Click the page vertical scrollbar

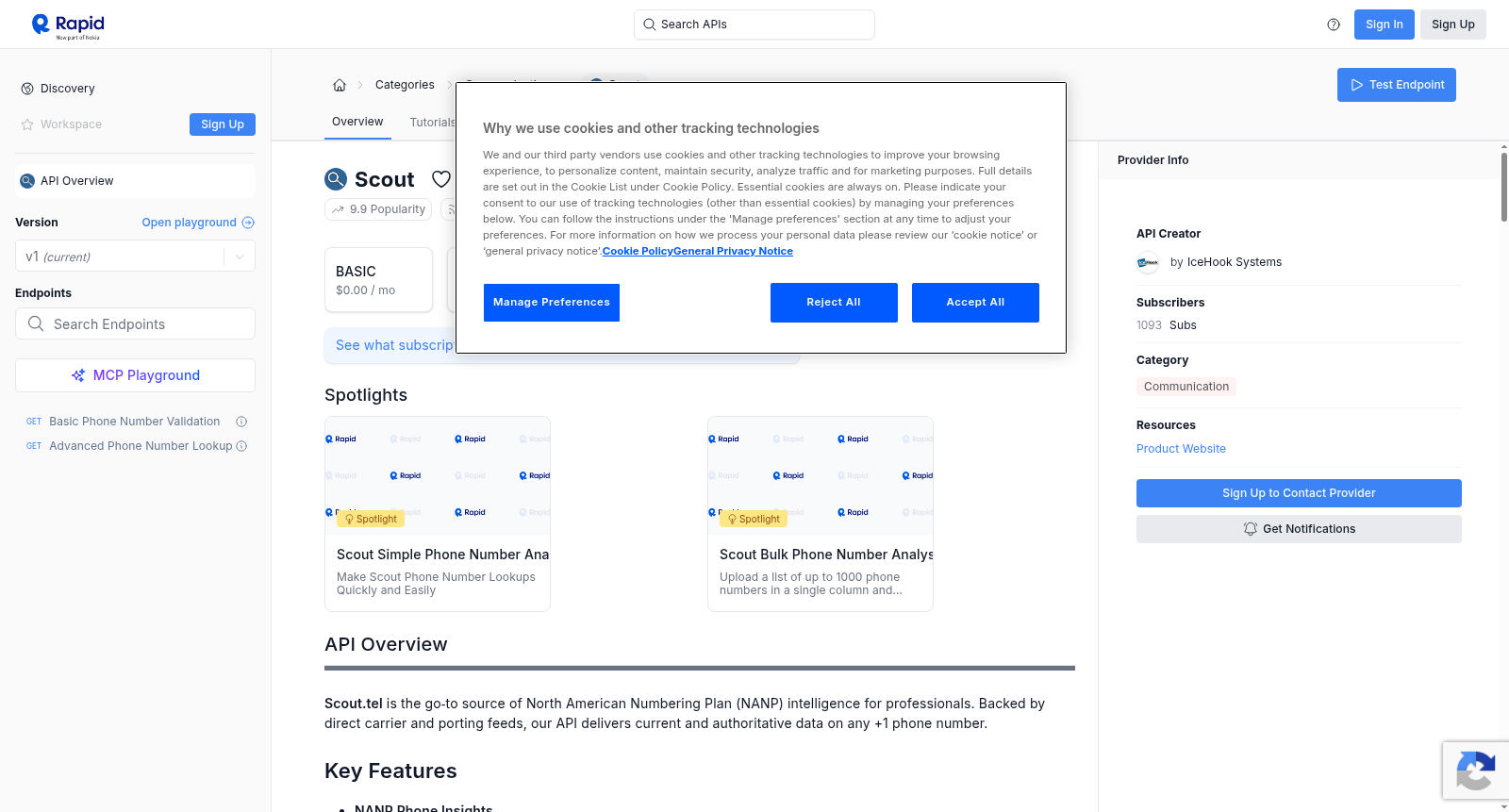tap(1504, 187)
